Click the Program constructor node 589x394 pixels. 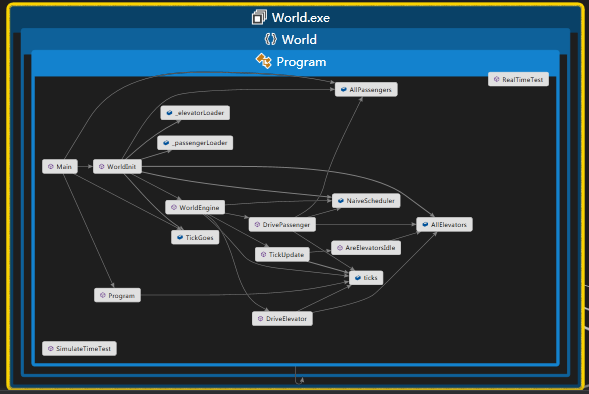117,296
